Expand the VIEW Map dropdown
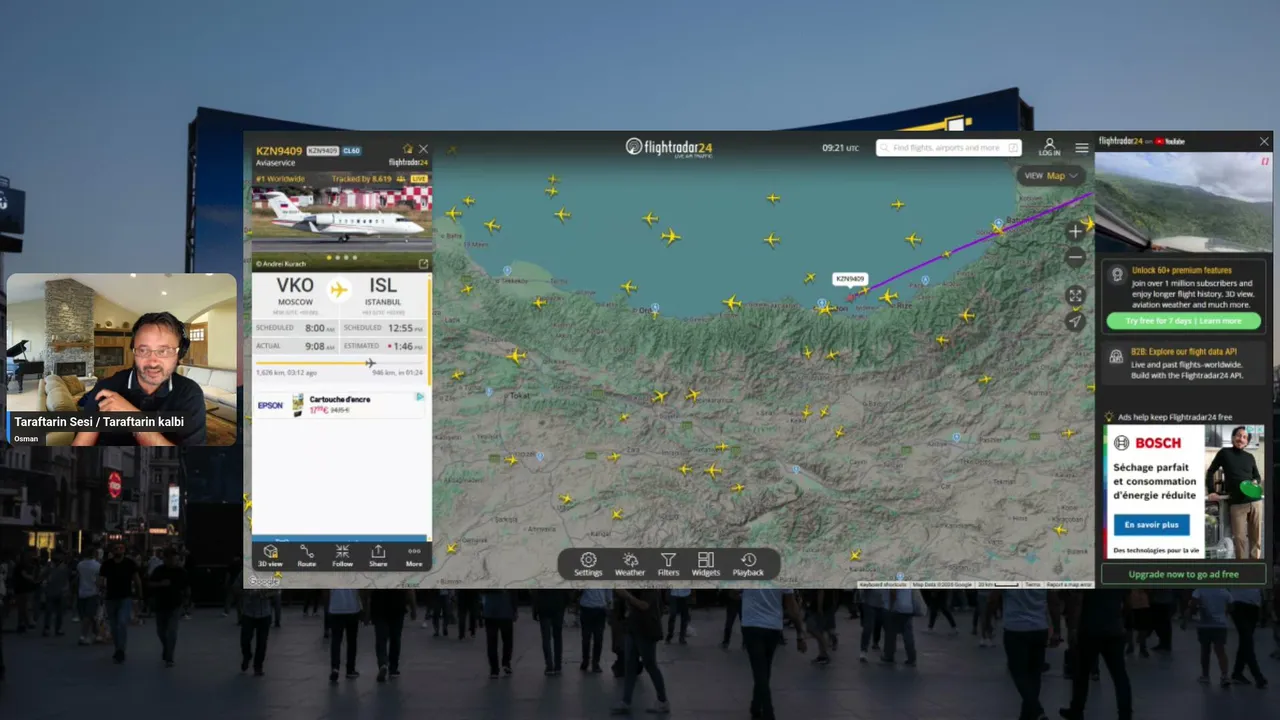The width and height of the screenshot is (1280, 720). (1052, 176)
